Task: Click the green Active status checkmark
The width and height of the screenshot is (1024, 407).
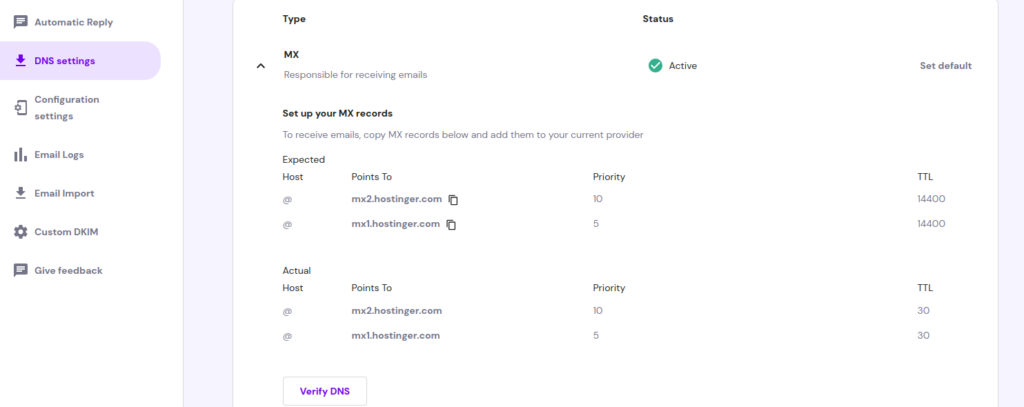Action: coord(655,65)
